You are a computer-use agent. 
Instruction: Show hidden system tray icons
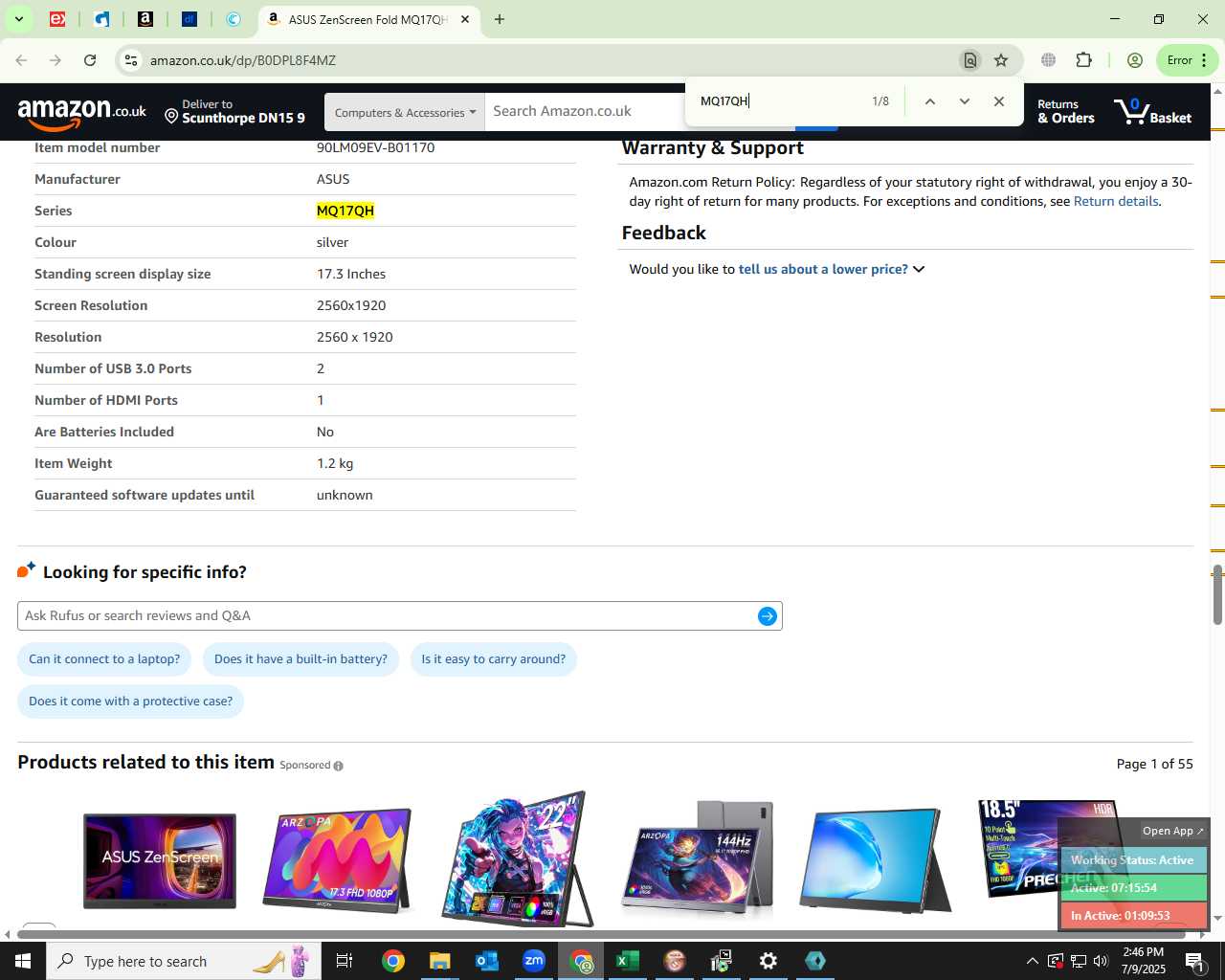(x=1032, y=961)
